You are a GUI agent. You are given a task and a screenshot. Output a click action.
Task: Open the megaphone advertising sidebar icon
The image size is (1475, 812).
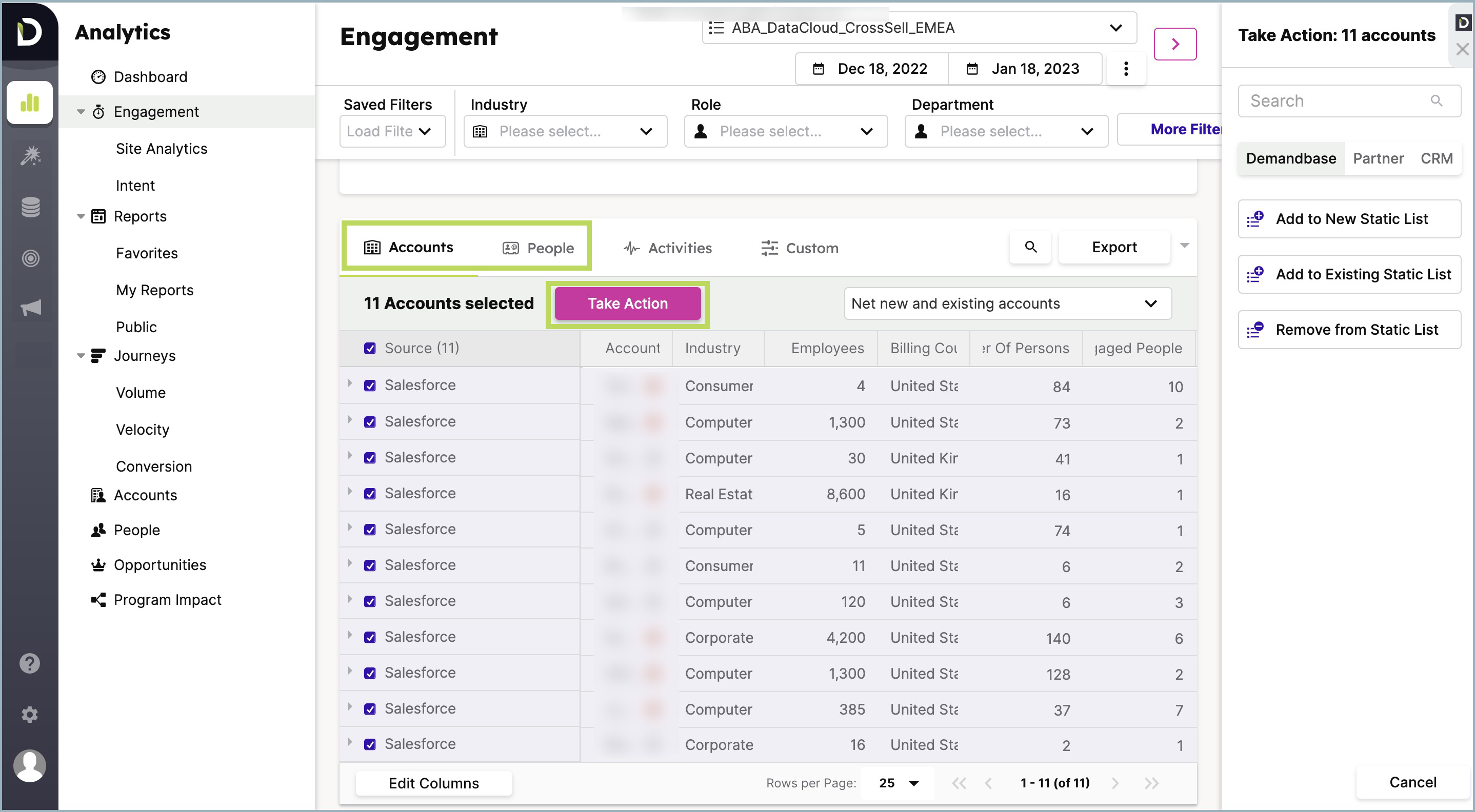click(30, 308)
